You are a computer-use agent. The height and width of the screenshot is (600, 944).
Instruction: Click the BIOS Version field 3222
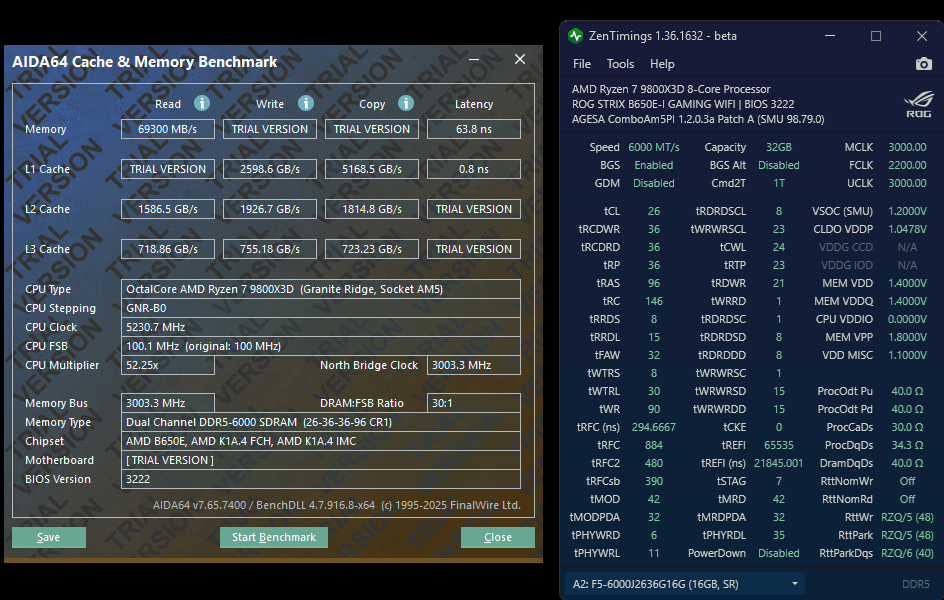321,479
